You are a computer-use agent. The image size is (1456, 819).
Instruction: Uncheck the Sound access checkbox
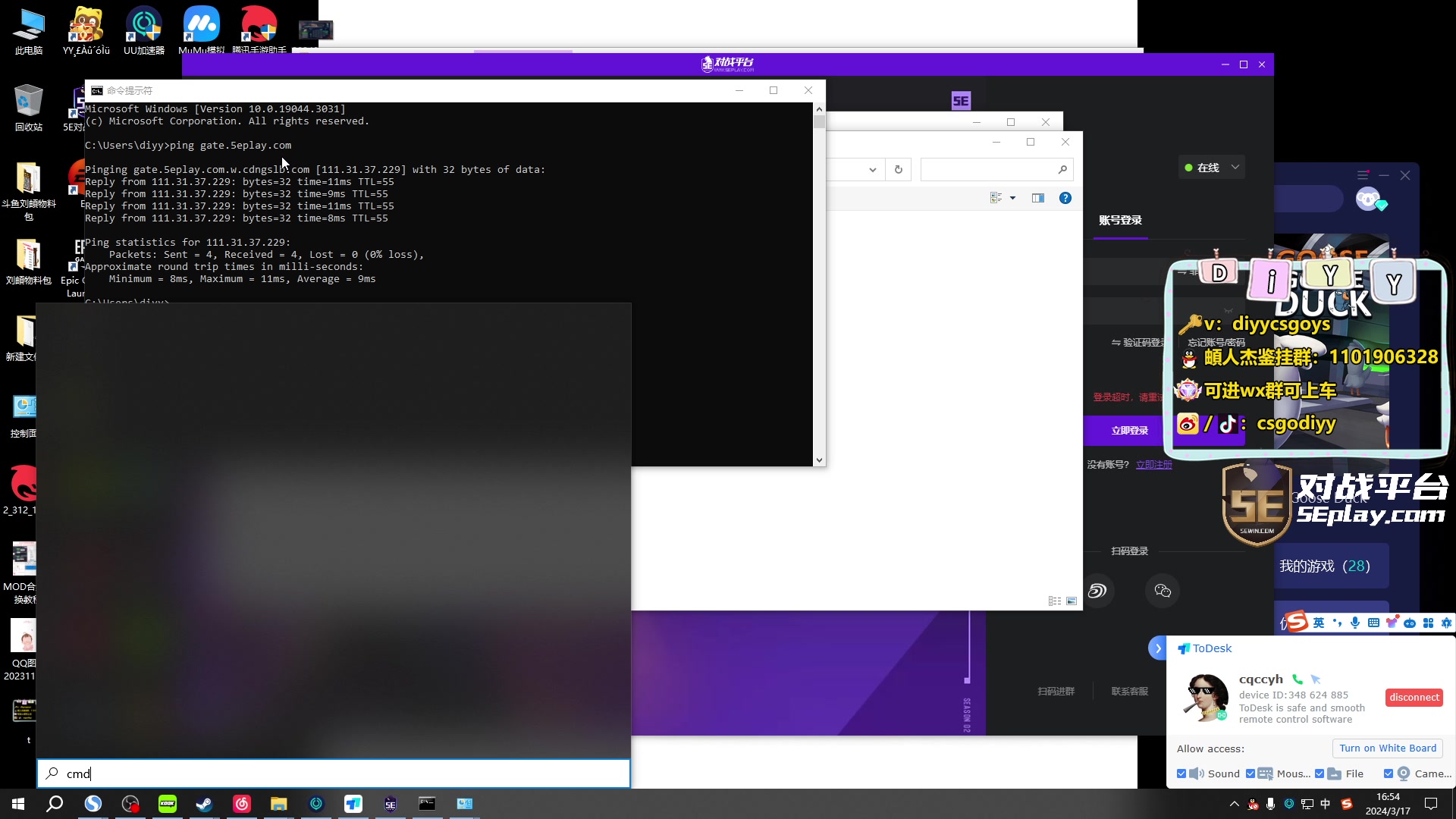(1181, 773)
